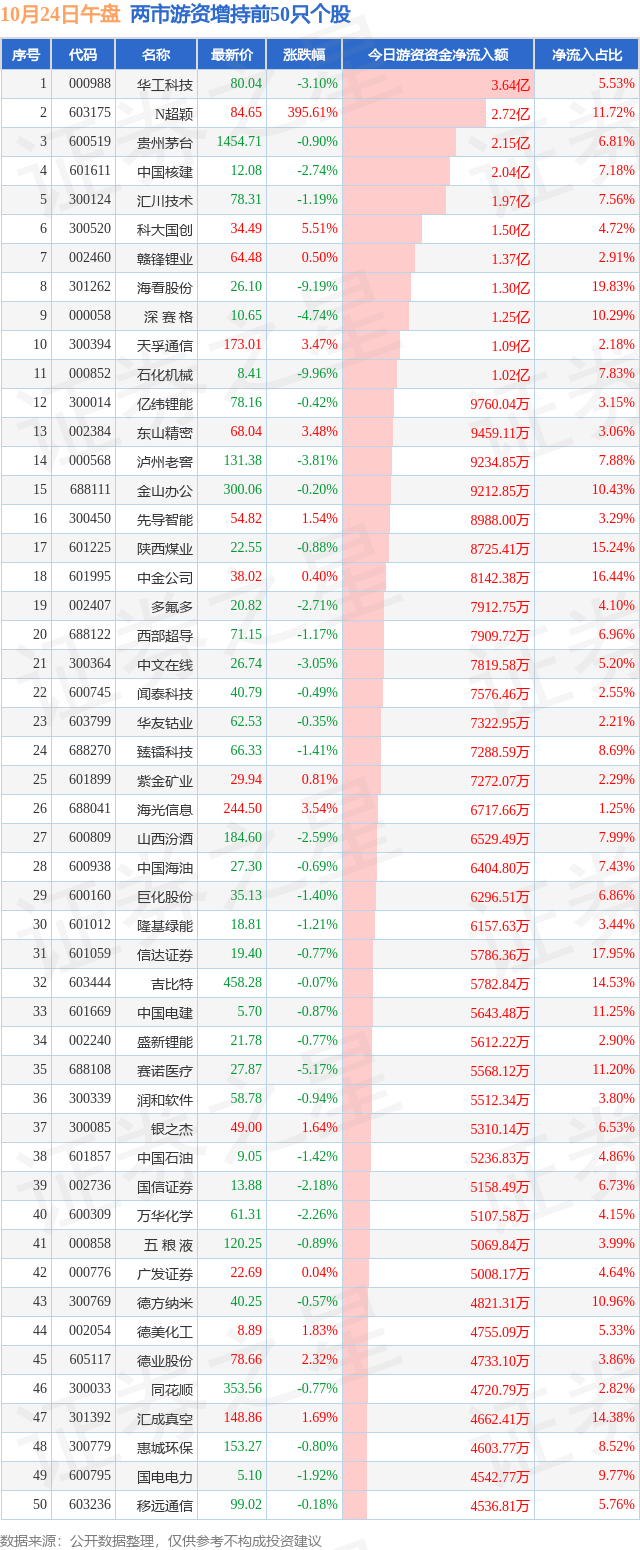This screenshot has width=640, height=1550.
Task: Select stock name 银之杰
Action: [x=172, y=1128]
